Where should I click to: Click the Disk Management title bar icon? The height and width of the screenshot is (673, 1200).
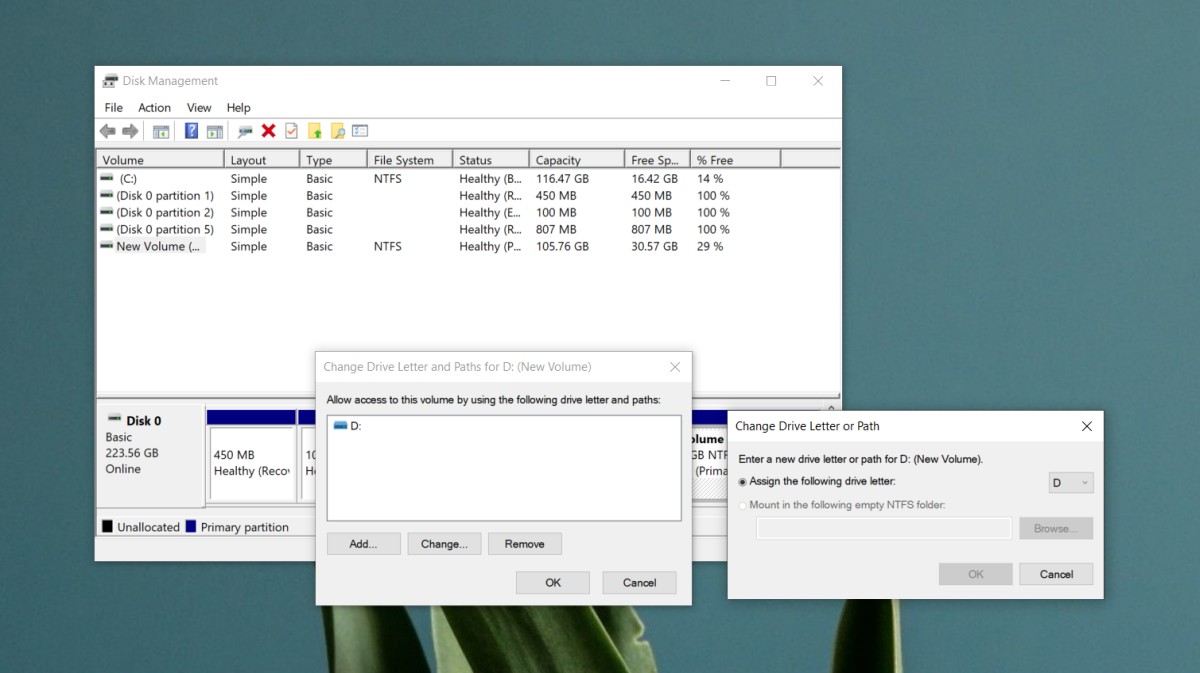click(x=110, y=81)
